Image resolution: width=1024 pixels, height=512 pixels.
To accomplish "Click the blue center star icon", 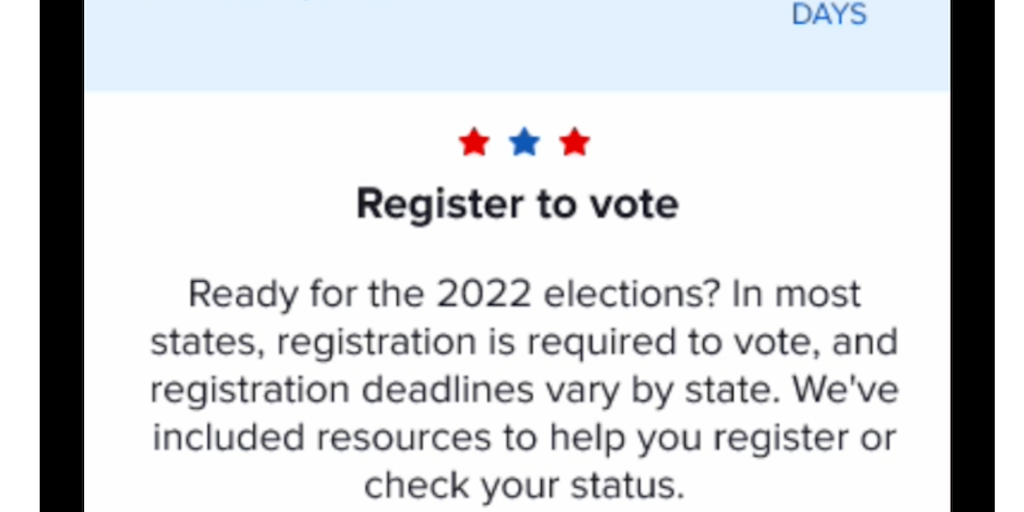I will [x=524, y=143].
